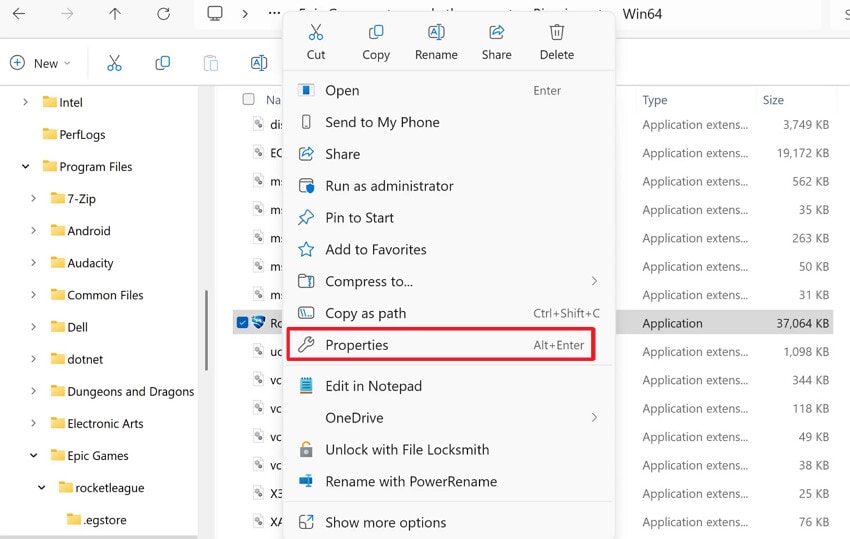The image size is (850, 539).
Task: Click the This PC monitor icon in address bar
Action: (215, 14)
